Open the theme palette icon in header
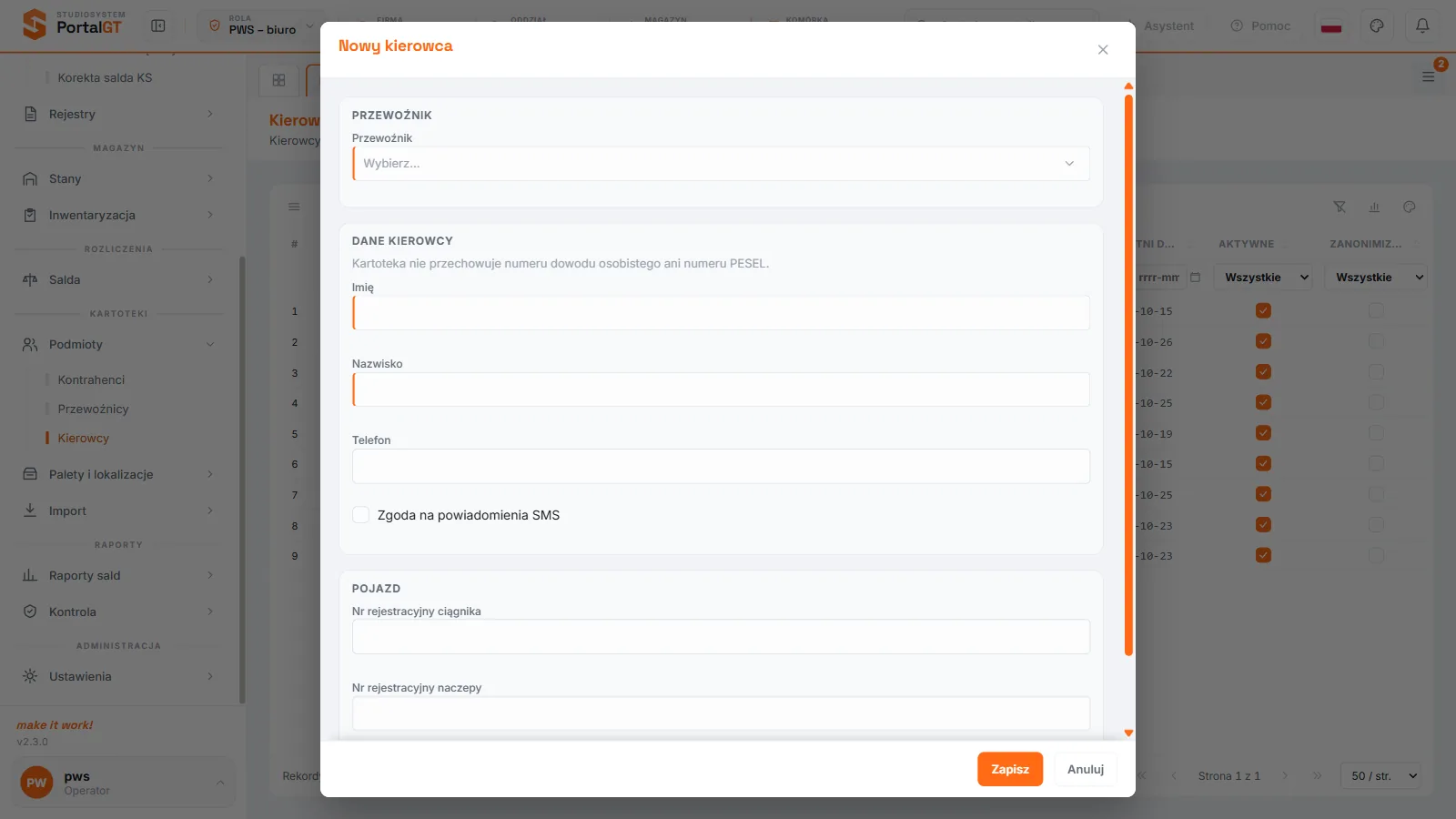Viewport: 1456px width, 819px height. pos(1377,25)
